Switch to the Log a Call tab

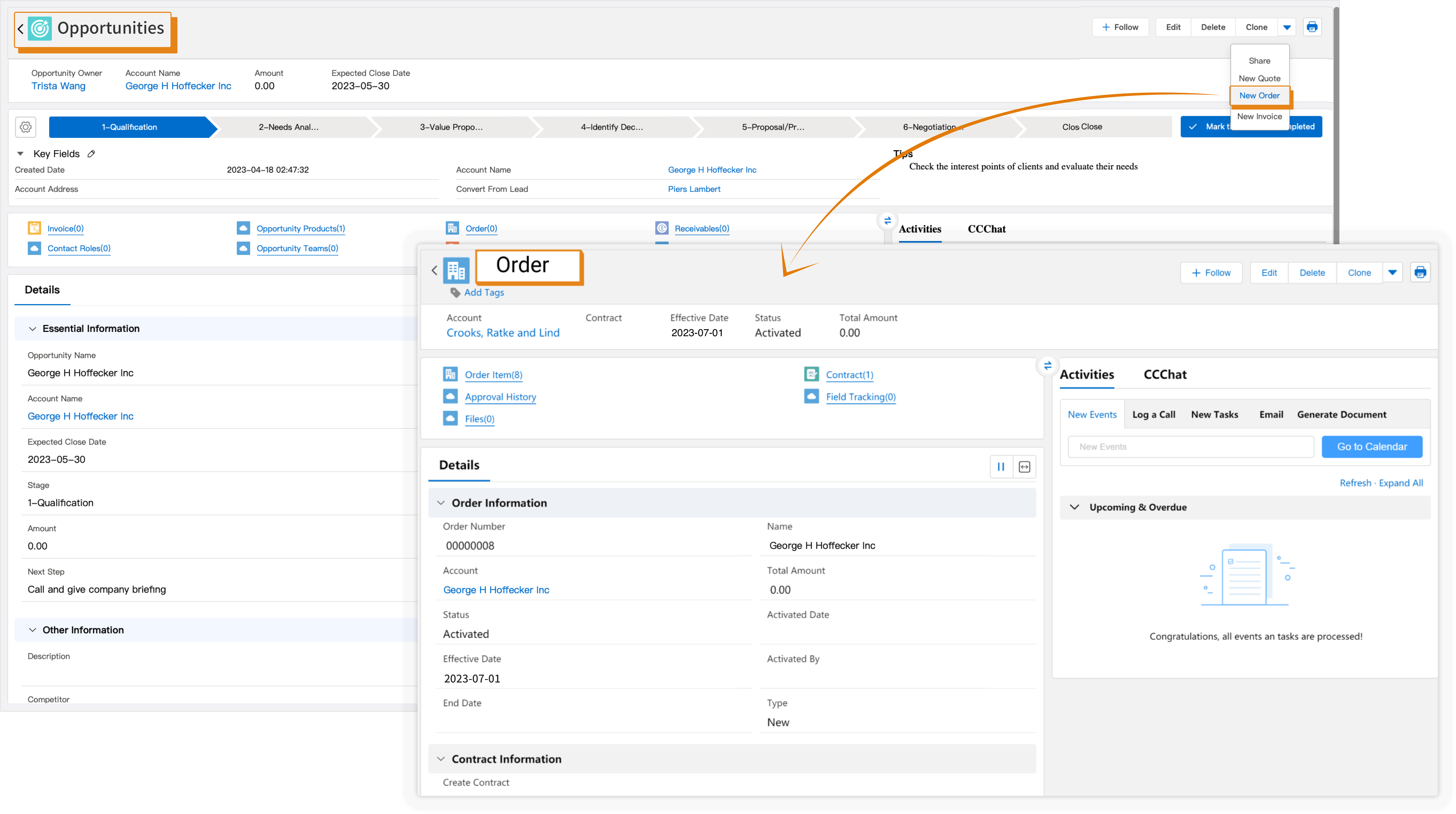point(1154,414)
